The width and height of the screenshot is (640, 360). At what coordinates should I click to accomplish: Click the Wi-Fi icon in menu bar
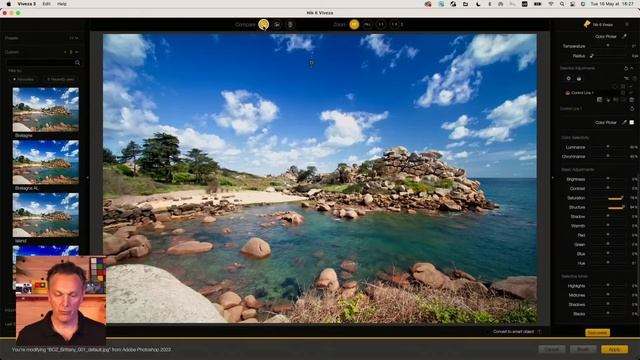(x=551, y=4)
